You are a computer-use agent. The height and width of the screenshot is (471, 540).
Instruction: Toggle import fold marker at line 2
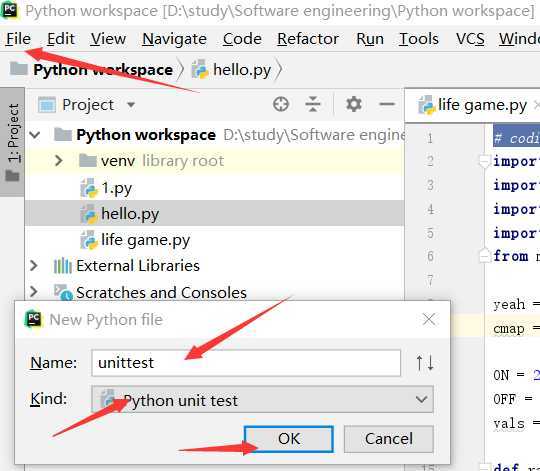pyautogui.click(x=484, y=161)
